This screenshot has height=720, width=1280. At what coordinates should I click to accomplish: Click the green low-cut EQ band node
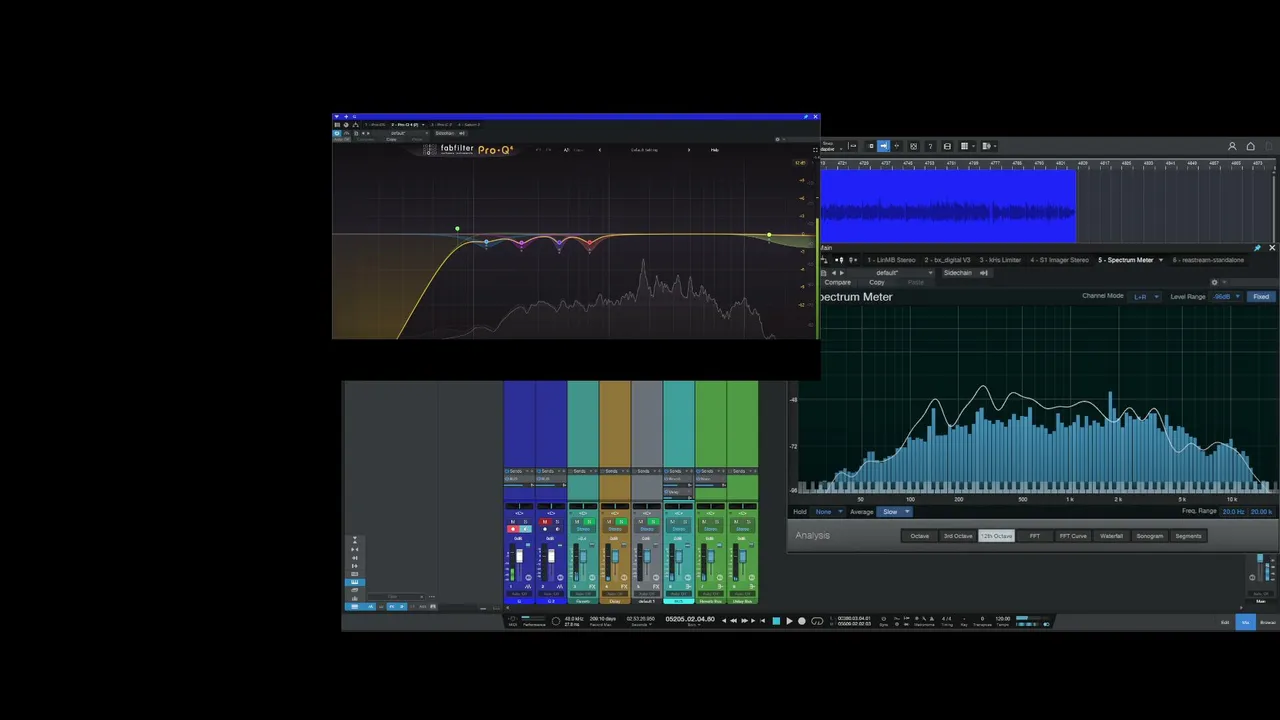457,229
